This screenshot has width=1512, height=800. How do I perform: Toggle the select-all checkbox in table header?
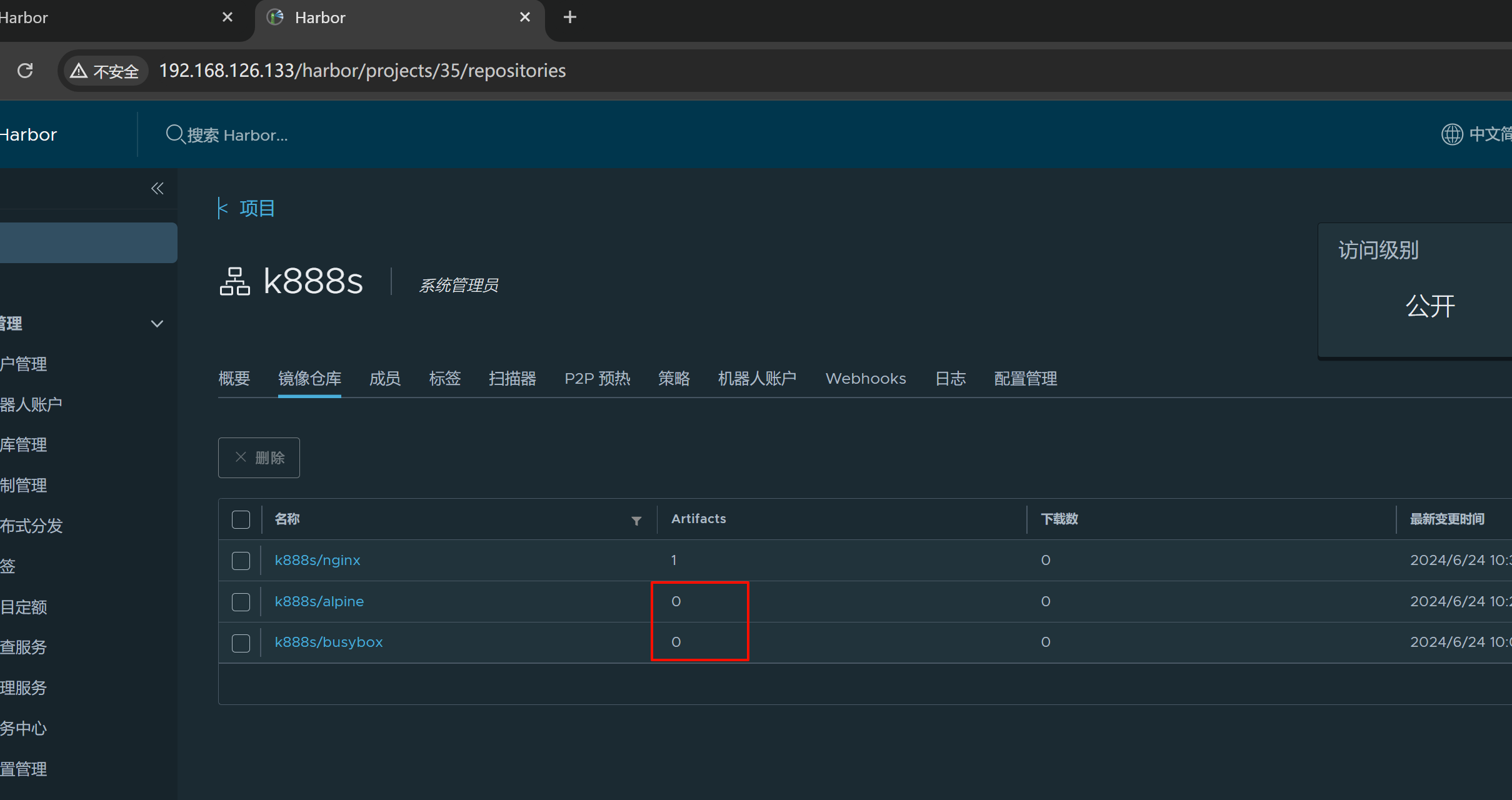[x=241, y=519]
